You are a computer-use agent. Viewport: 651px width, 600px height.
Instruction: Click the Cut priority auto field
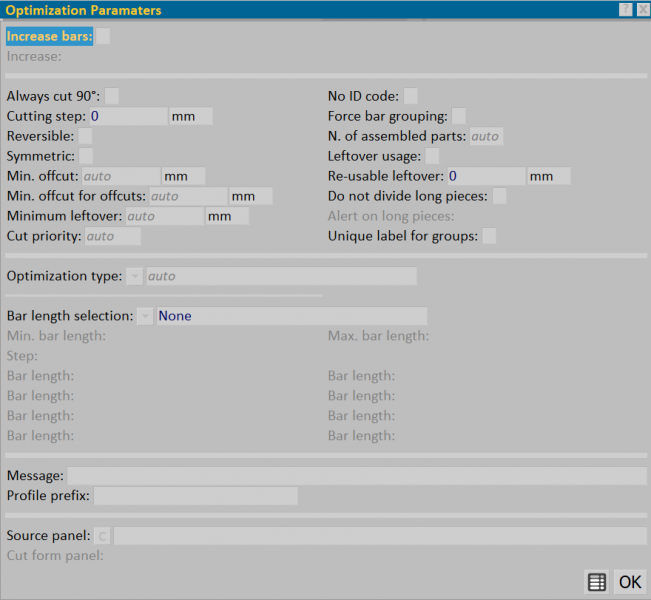[x=113, y=236]
